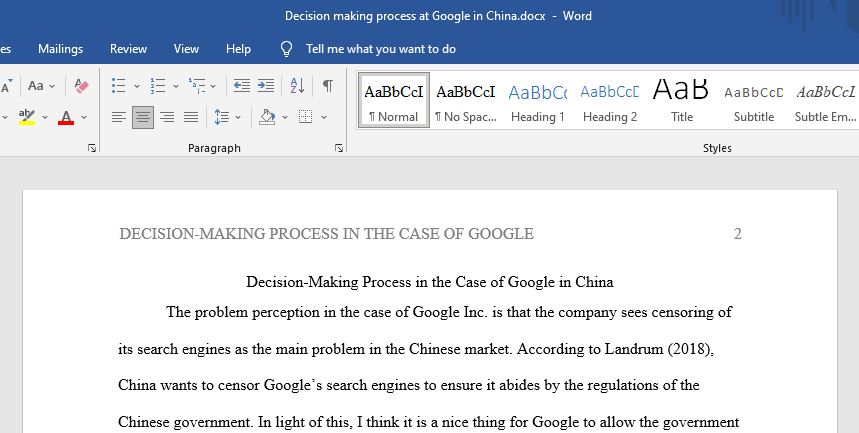
Task: Apply the Title style
Action: tap(682, 101)
